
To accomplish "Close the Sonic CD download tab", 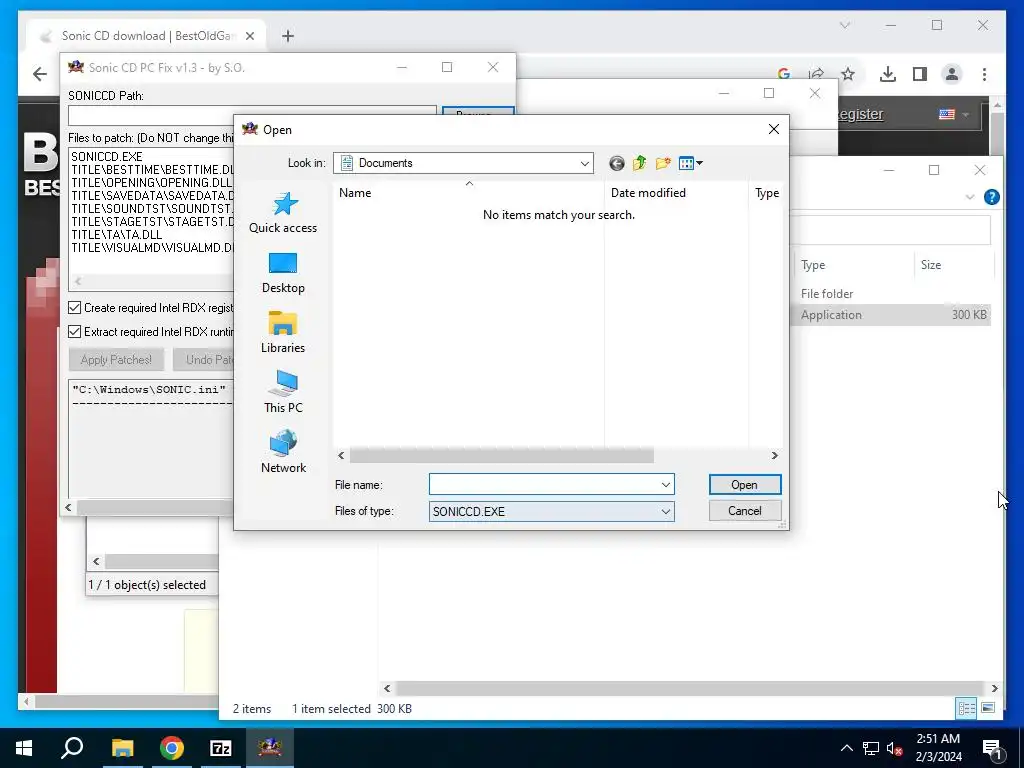I will (x=249, y=36).
